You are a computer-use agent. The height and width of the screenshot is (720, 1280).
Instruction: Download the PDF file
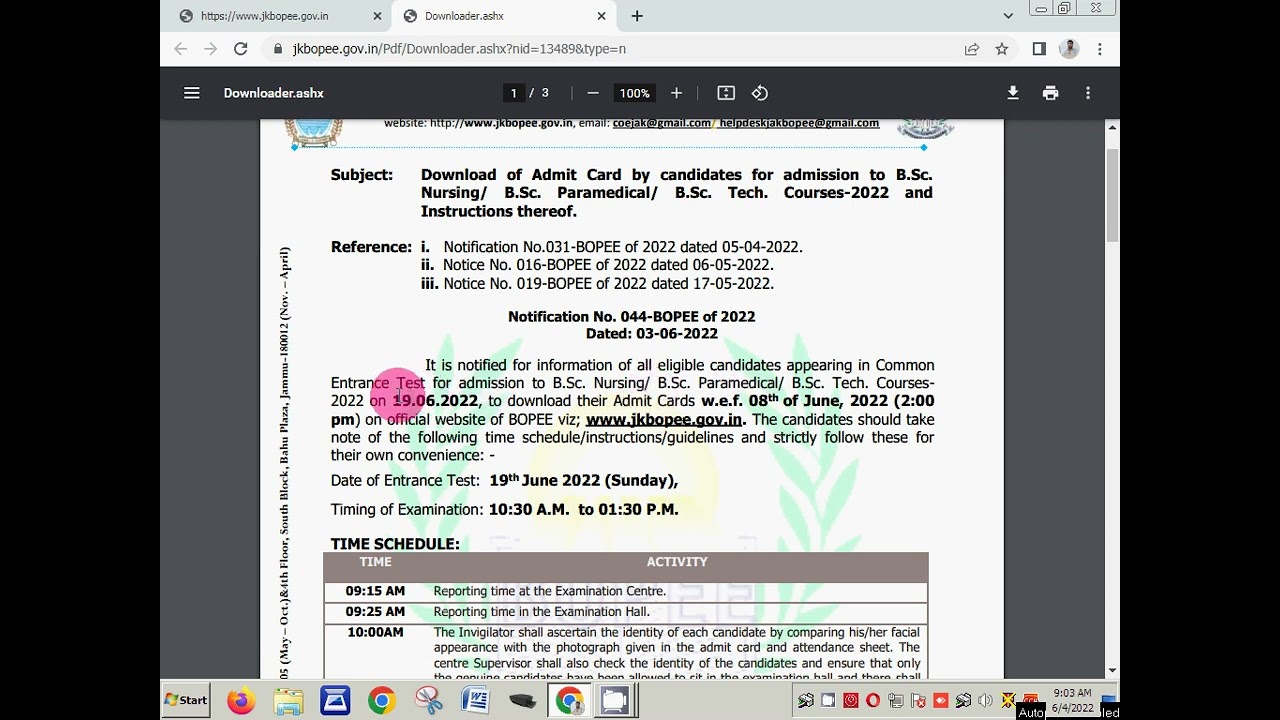tap(1013, 93)
